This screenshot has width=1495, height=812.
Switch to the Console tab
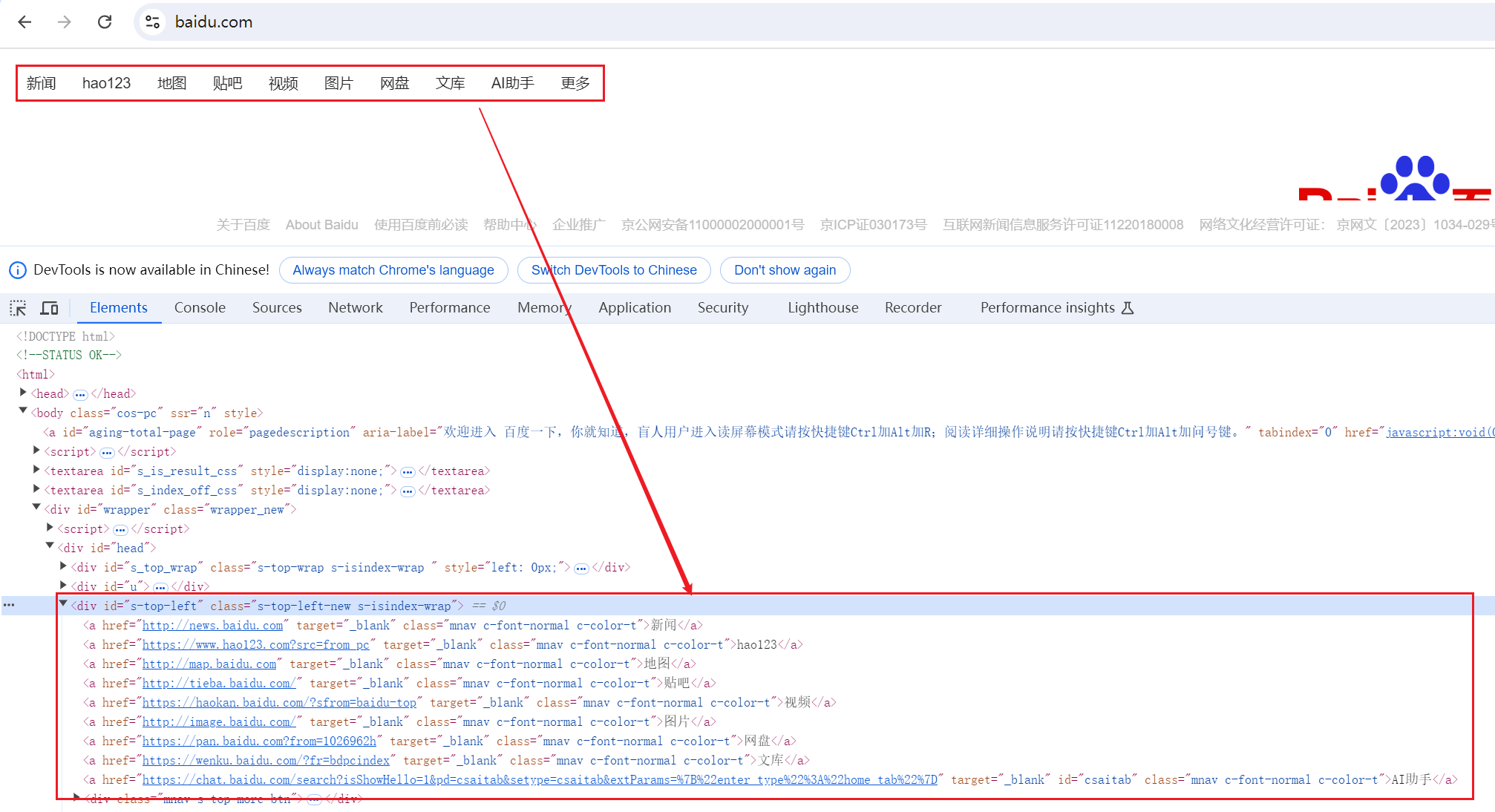click(x=200, y=308)
